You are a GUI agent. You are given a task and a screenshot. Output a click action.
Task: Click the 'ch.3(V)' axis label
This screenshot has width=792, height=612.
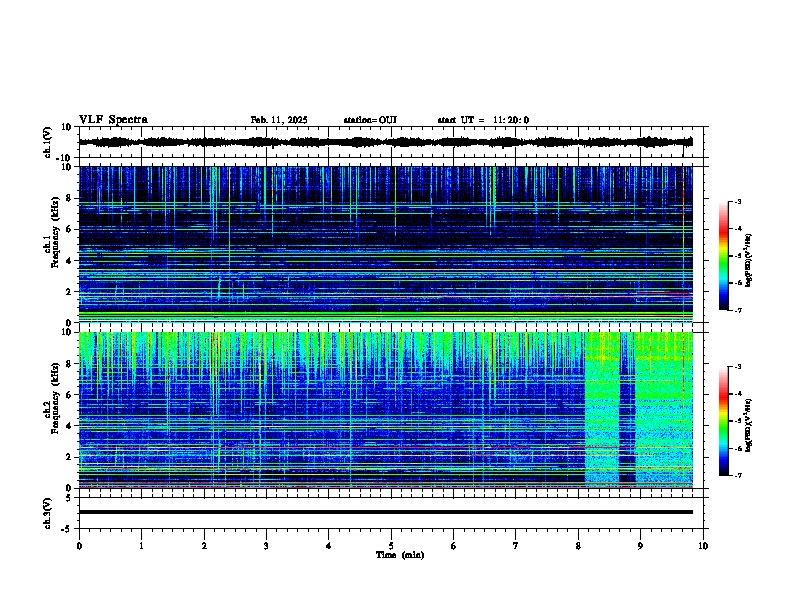(x=48, y=514)
